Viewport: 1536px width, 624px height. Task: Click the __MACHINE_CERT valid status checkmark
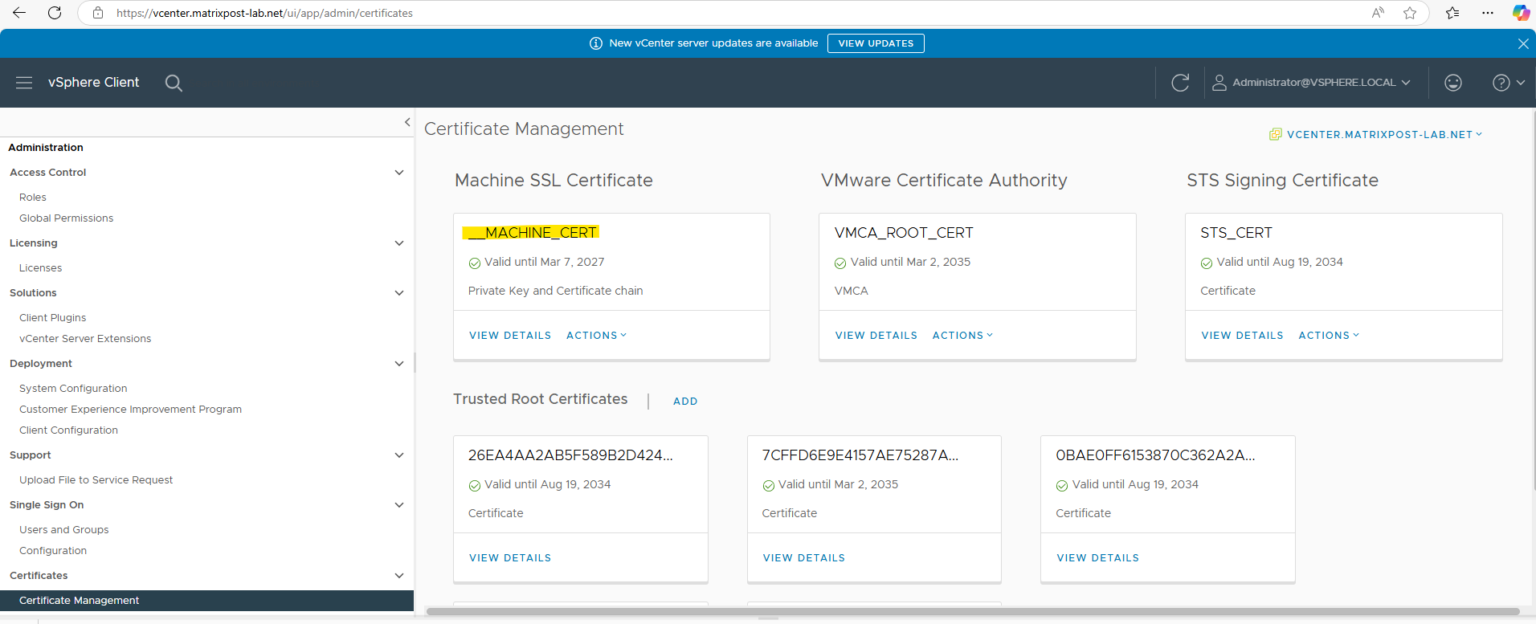coord(475,263)
